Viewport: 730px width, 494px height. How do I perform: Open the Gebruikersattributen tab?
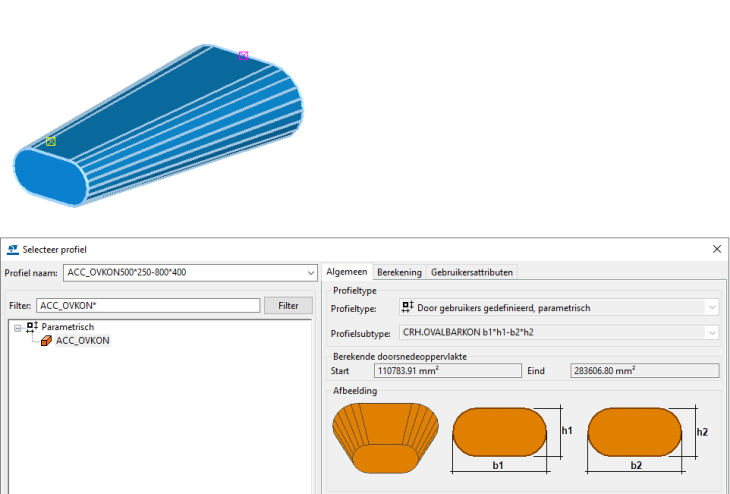pos(472,272)
